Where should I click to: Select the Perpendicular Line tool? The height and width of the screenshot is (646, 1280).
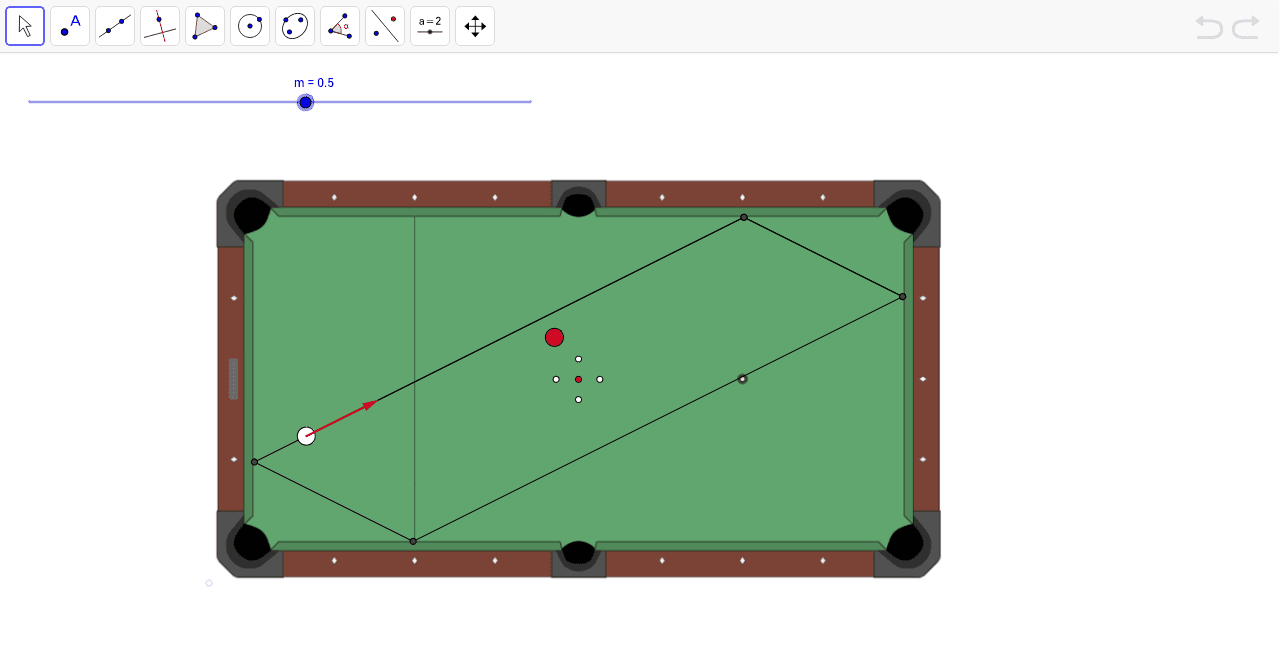coord(160,25)
